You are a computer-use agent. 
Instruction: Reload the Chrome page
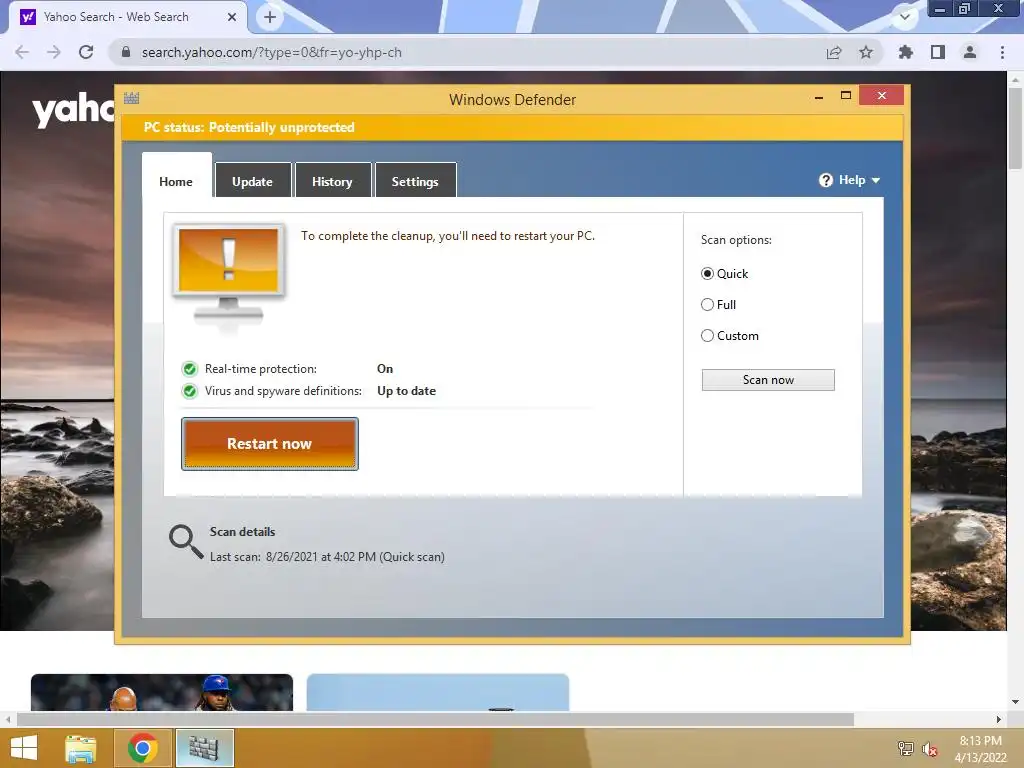[x=86, y=52]
